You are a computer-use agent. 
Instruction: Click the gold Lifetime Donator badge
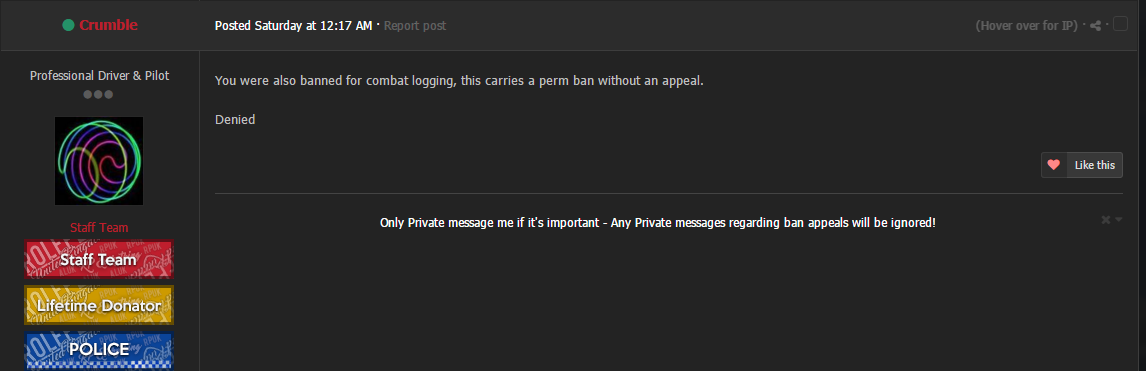(x=99, y=305)
